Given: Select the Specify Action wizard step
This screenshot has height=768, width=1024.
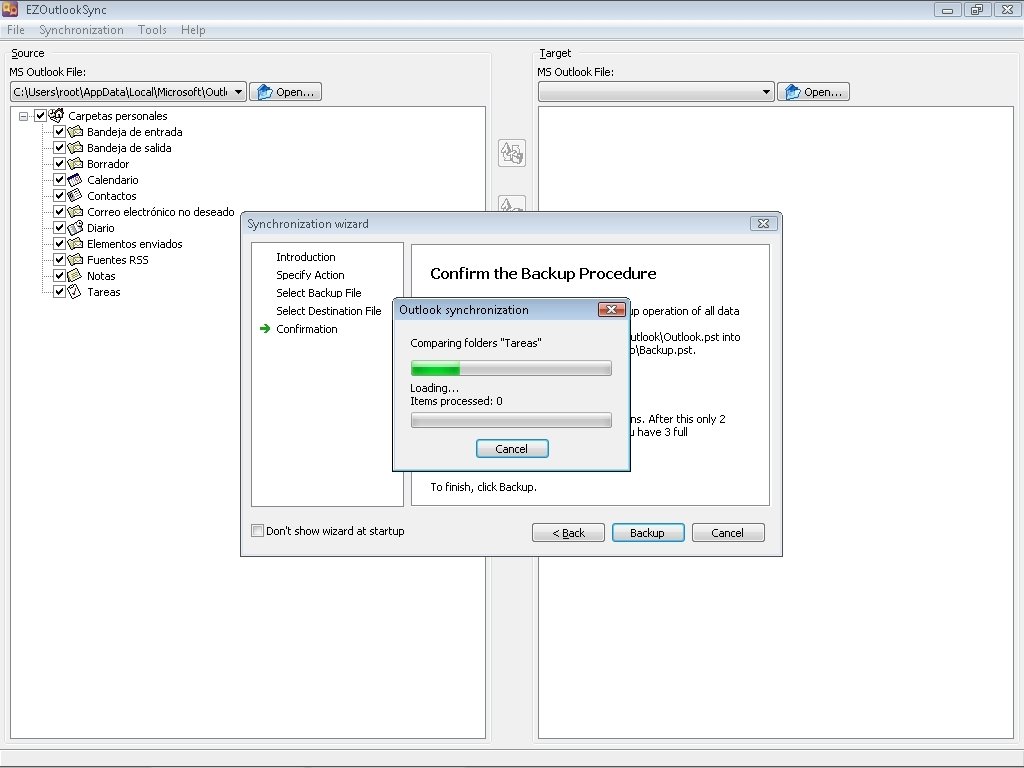Looking at the screenshot, I should [x=310, y=275].
